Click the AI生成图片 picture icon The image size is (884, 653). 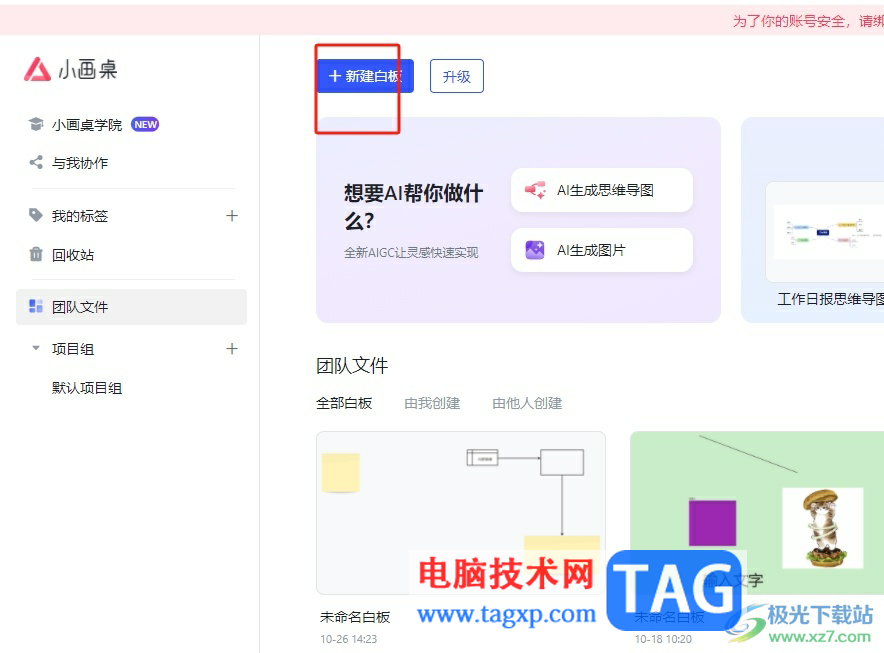pos(535,250)
